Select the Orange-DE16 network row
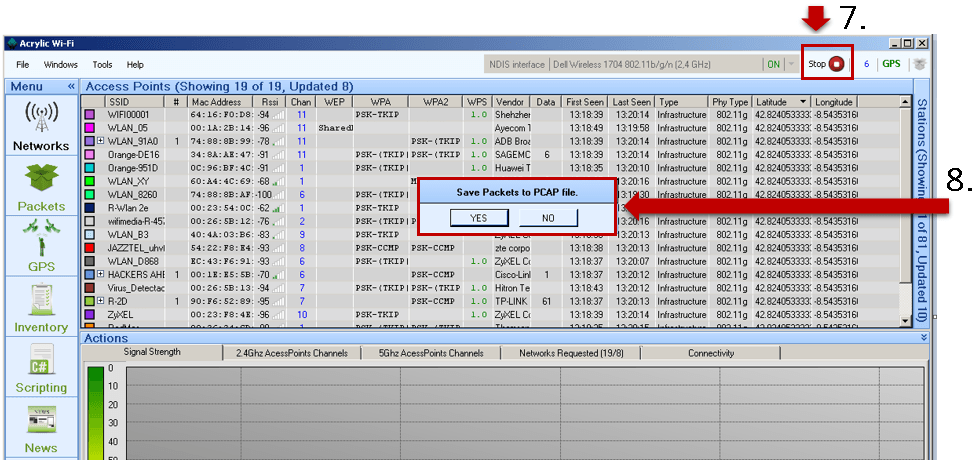 (x=492, y=155)
